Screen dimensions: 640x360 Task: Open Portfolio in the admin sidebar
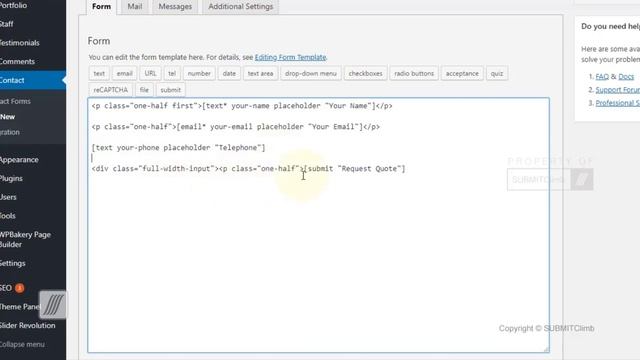(13, 5)
